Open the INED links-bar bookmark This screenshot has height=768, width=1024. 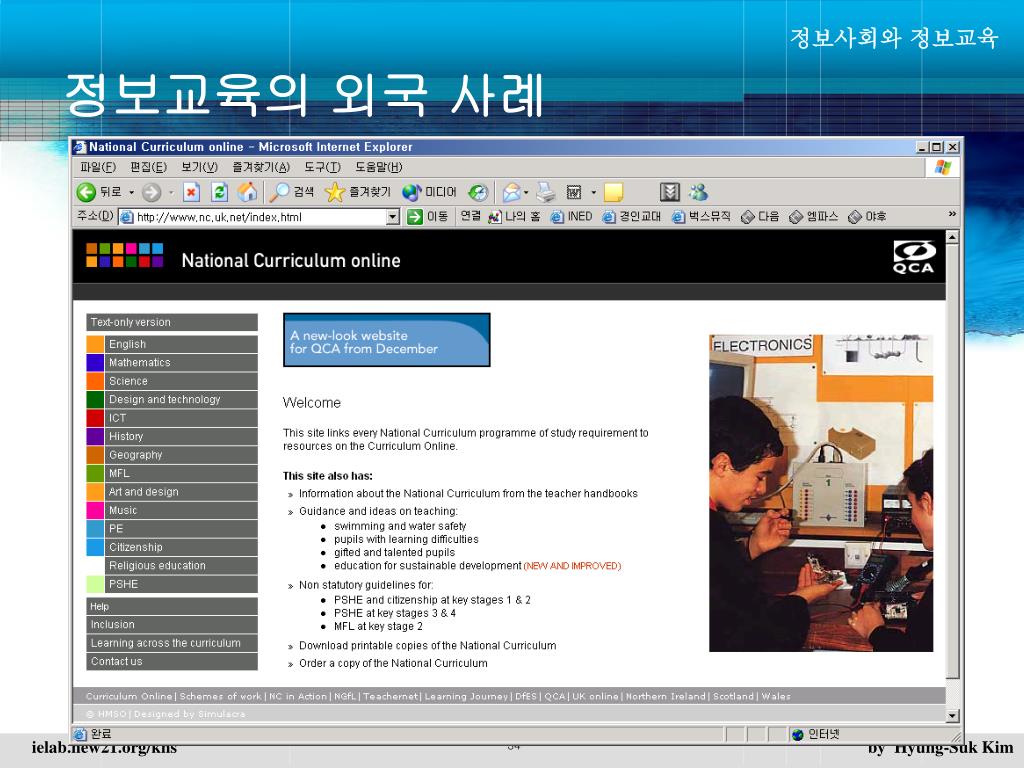pos(571,217)
